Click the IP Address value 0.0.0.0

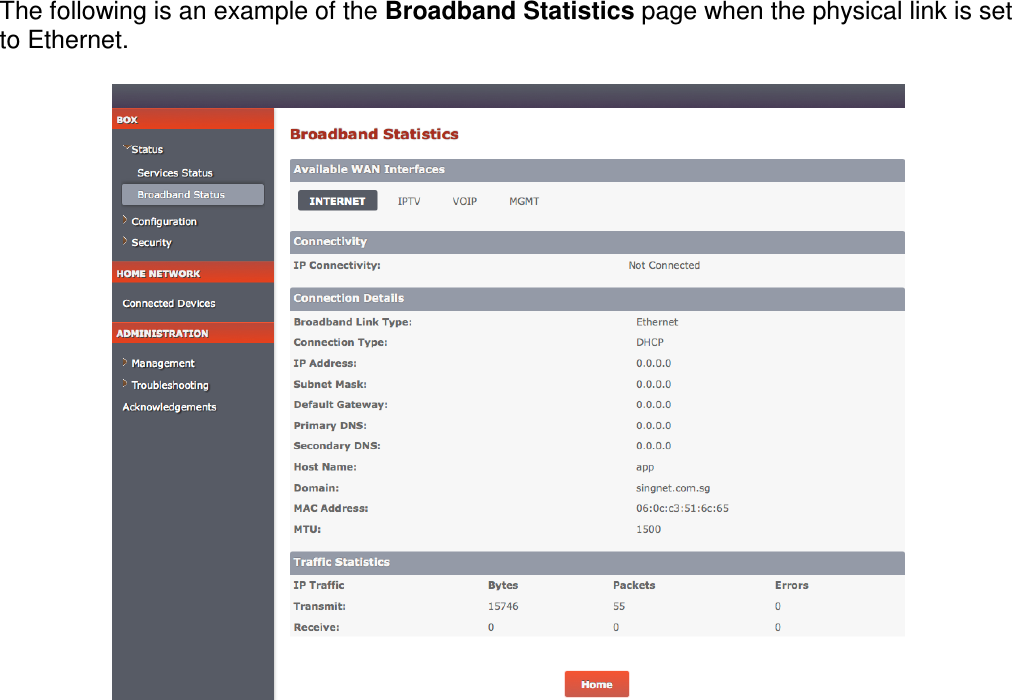point(652,363)
